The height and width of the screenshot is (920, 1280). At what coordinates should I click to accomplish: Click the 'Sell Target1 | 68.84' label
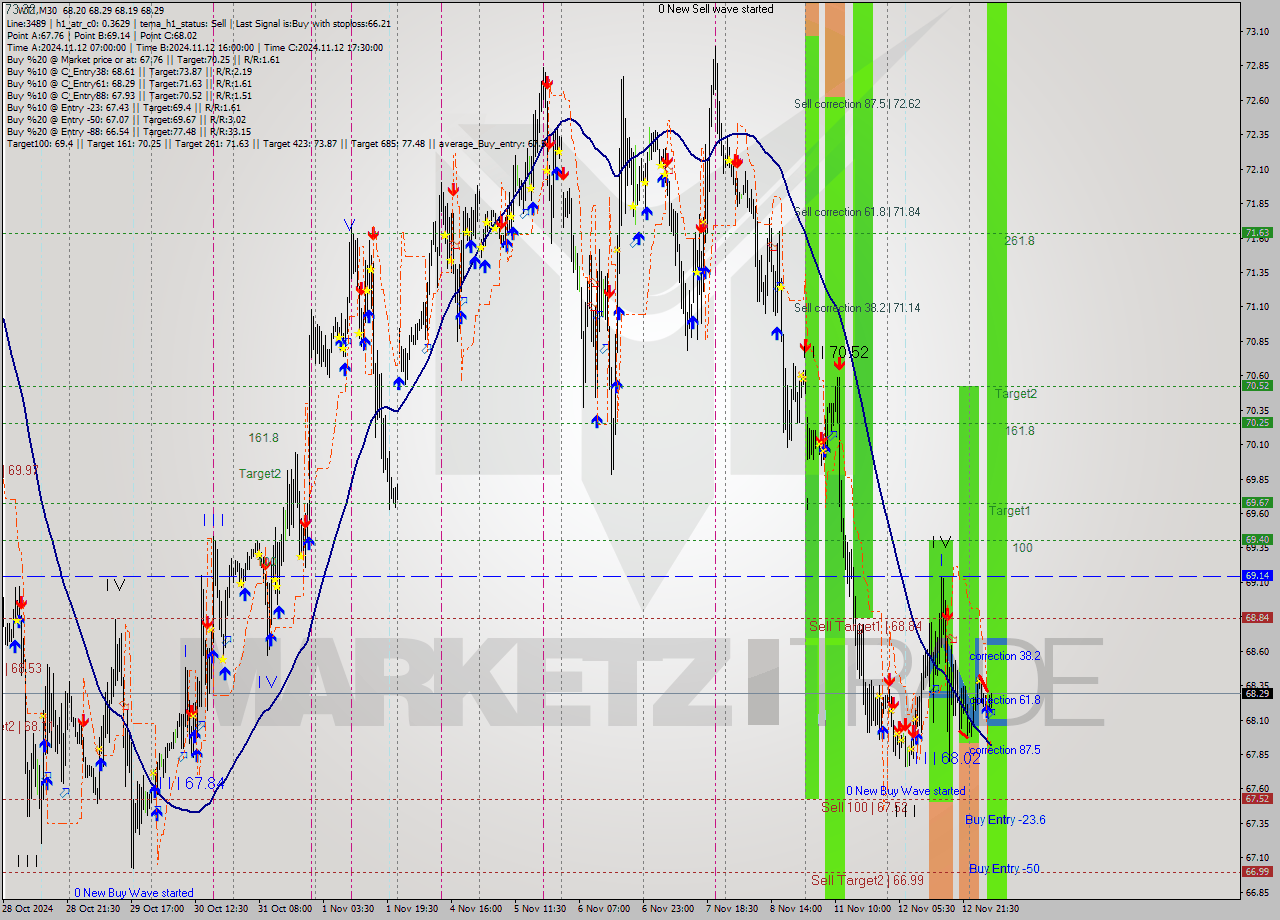865,626
